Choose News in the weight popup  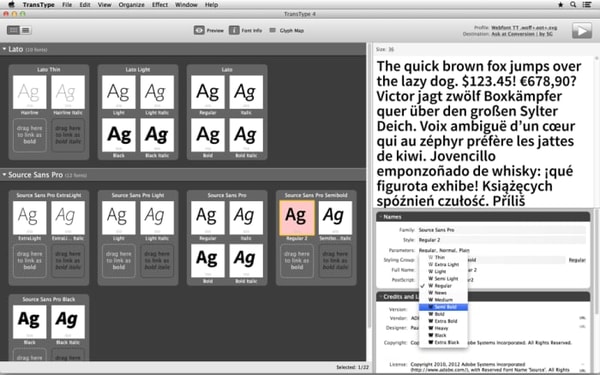[x=443, y=293]
